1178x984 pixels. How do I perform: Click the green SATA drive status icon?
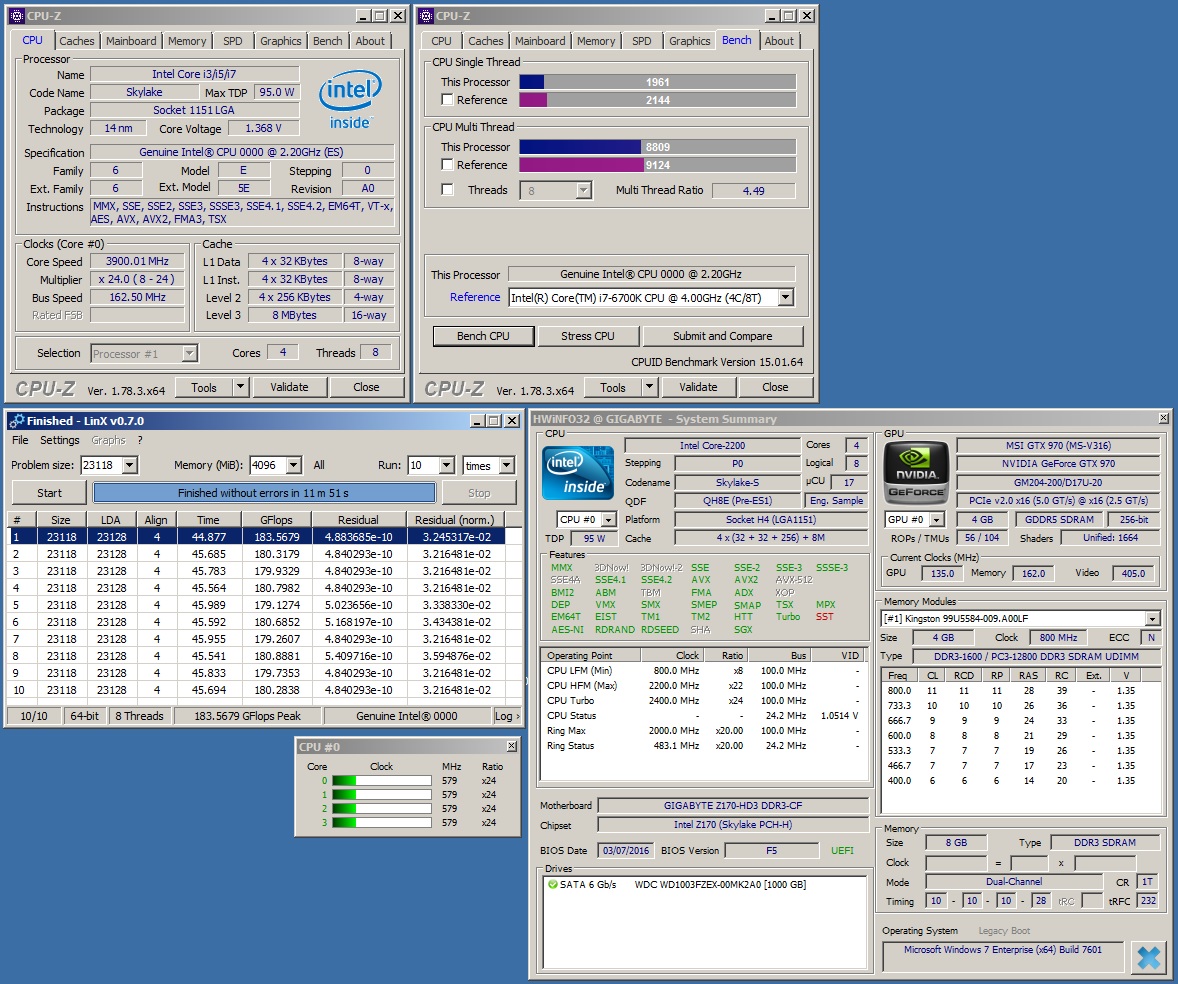(553, 884)
